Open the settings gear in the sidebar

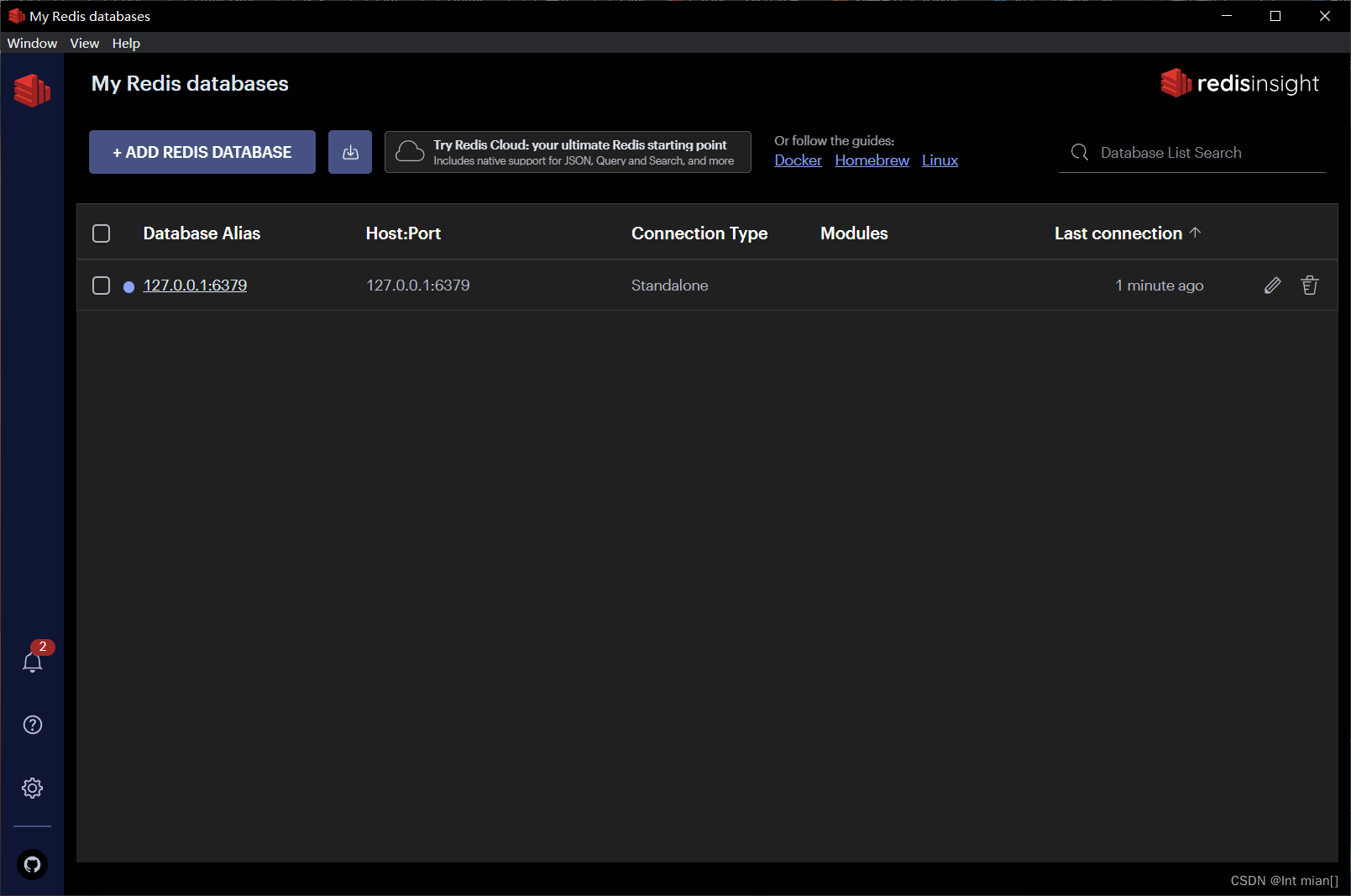(32, 788)
